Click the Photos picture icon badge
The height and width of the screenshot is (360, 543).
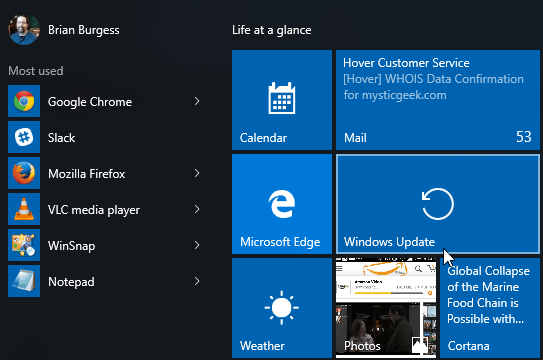419,344
